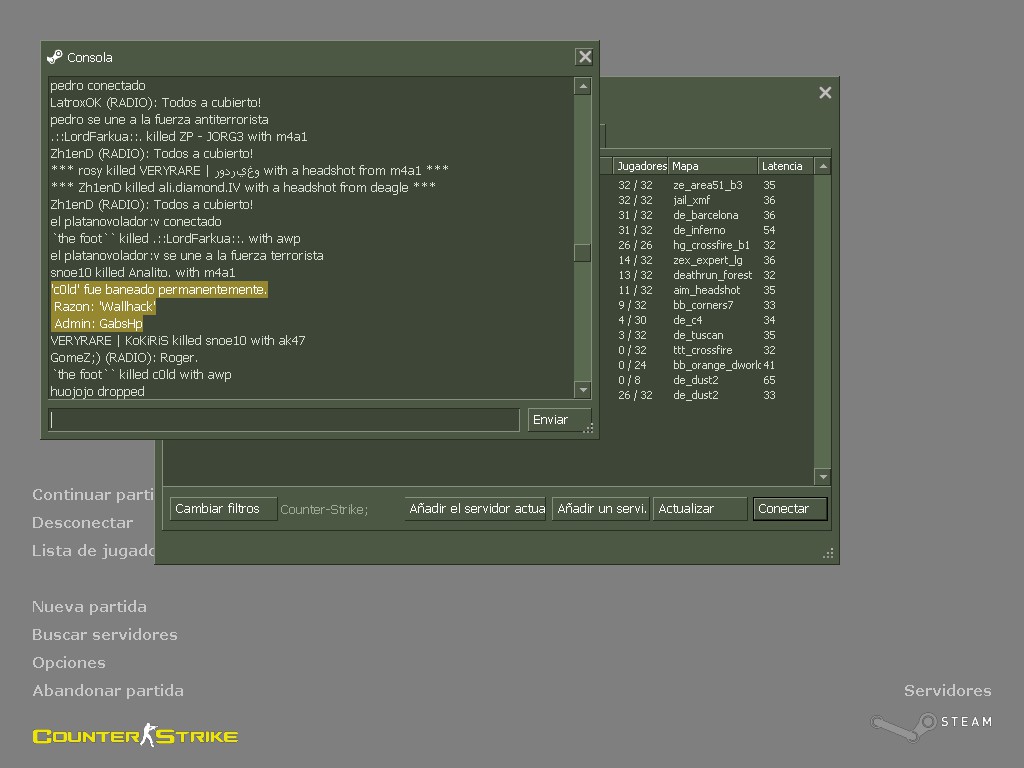This screenshot has height=768, width=1024.
Task: Click the console resize grip
Action: 588,428
